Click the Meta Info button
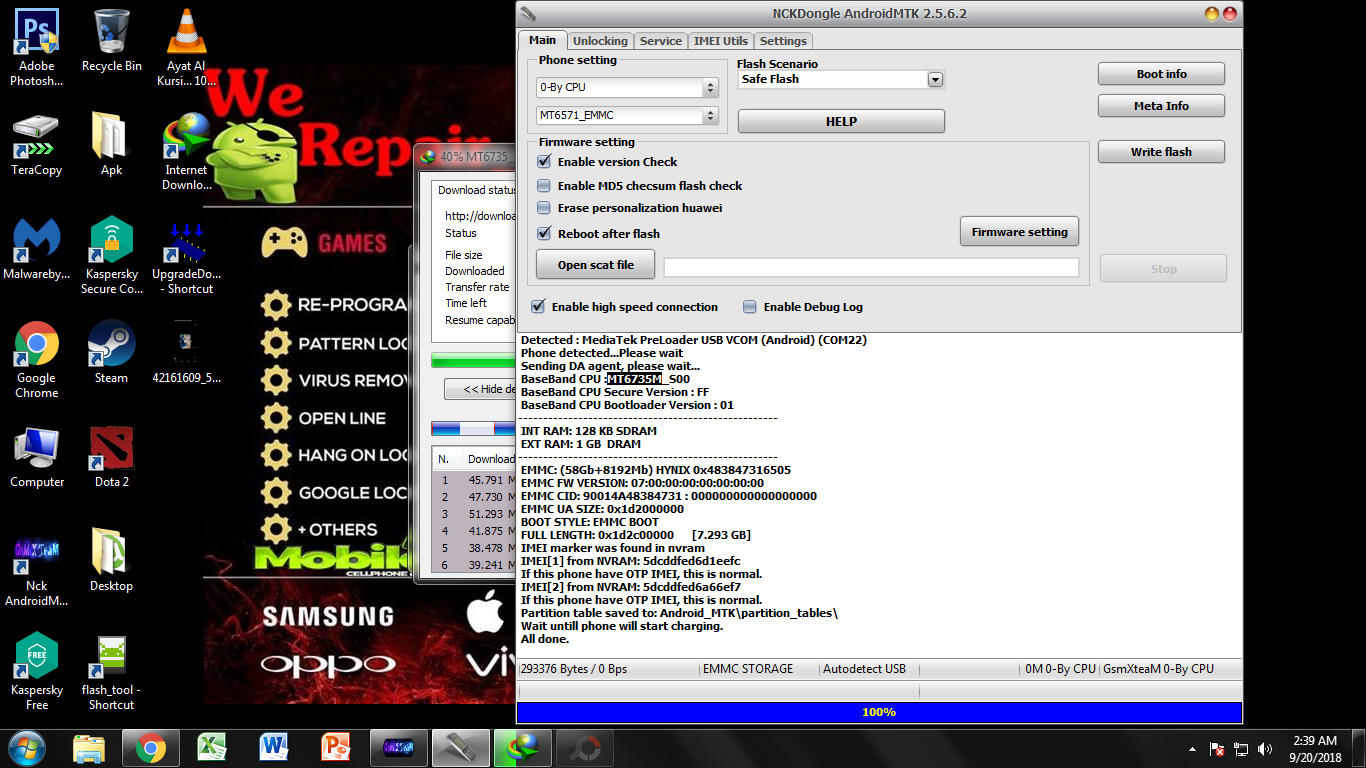Screen dimensions: 1366x768 pyautogui.click(x=1161, y=106)
